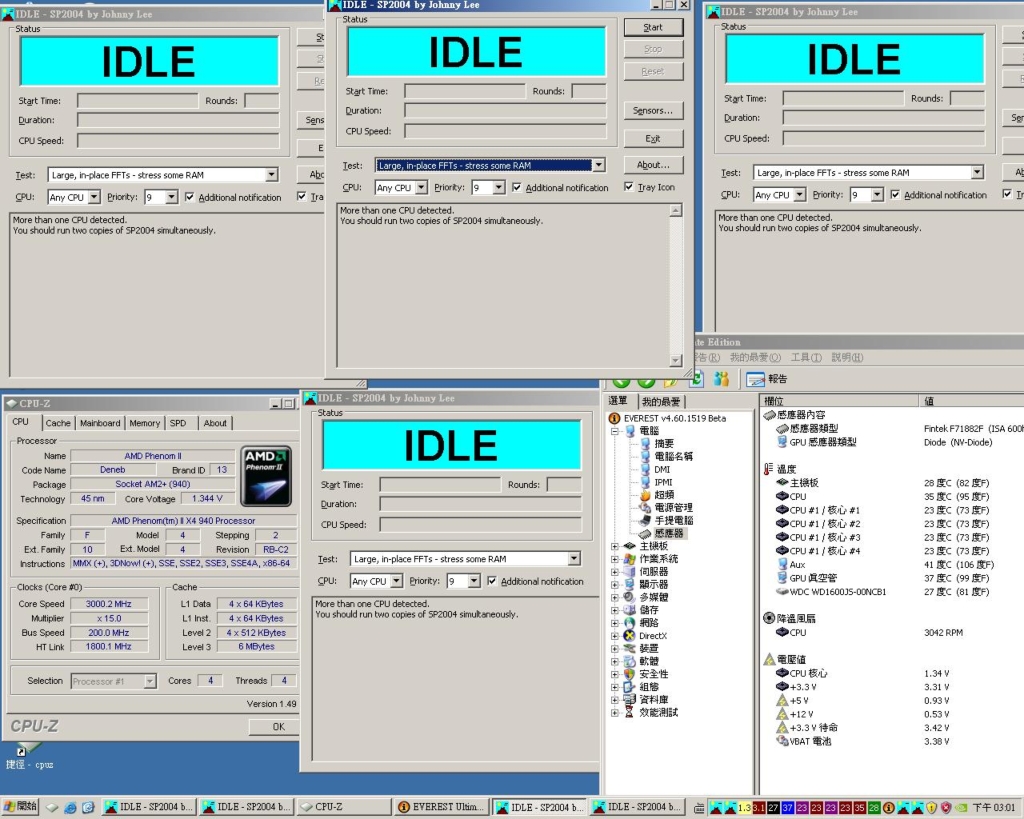Select the 軟體 software icon in EVEREST tree
The height and width of the screenshot is (819, 1024).
[x=630, y=661]
